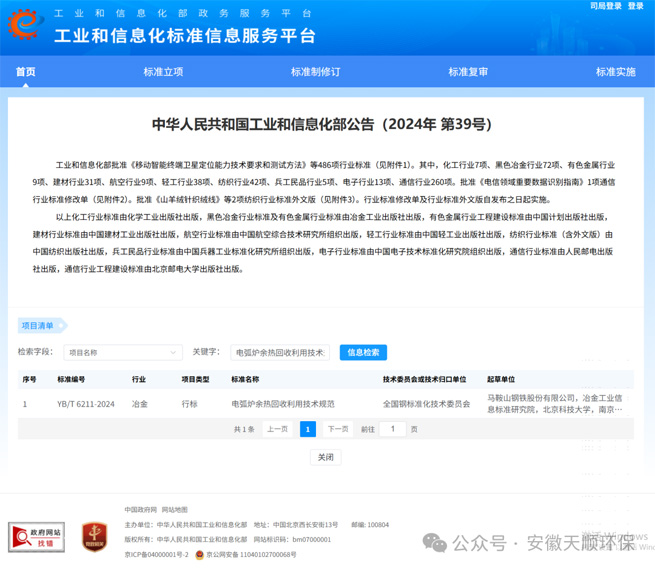Open the 网站地图 footer link
The height and width of the screenshot is (569, 655).
(x=175, y=510)
